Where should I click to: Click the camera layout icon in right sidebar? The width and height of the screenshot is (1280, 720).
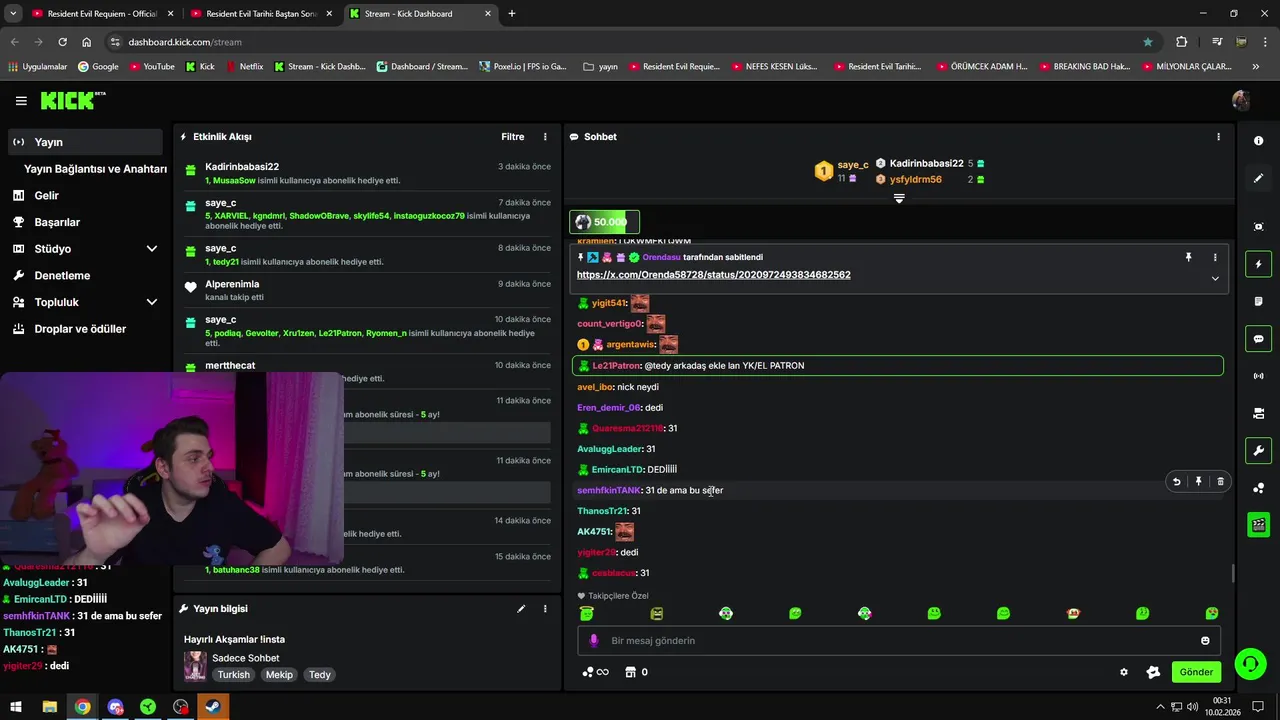click(x=1258, y=413)
